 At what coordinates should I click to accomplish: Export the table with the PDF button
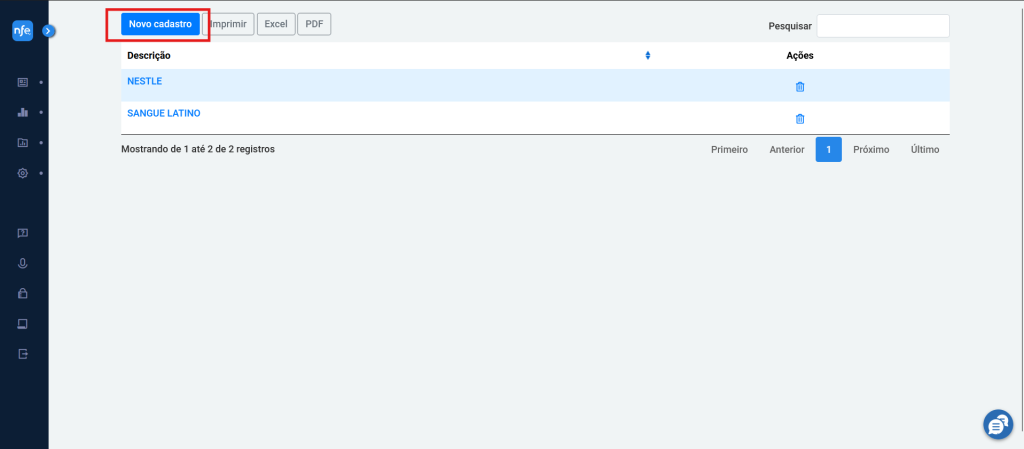pyautogui.click(x=314, y=24)
